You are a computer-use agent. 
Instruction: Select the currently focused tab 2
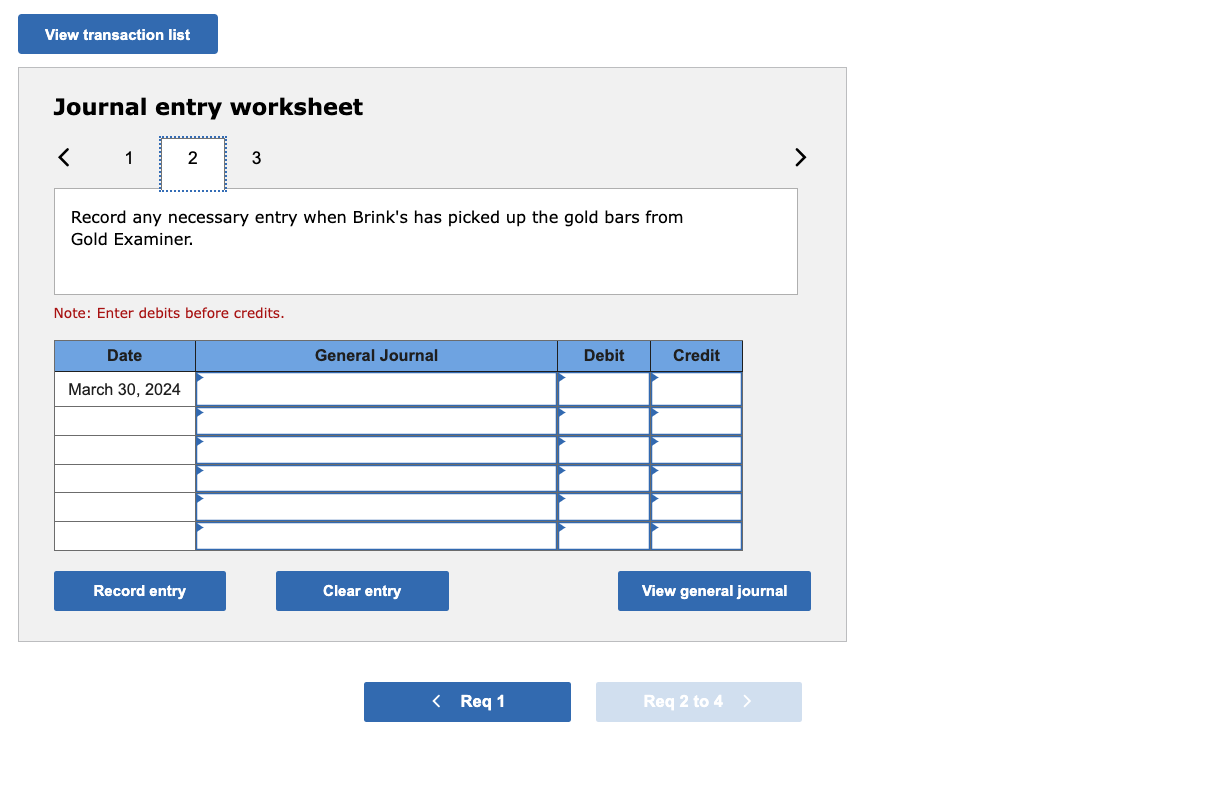tap(192, 158)
